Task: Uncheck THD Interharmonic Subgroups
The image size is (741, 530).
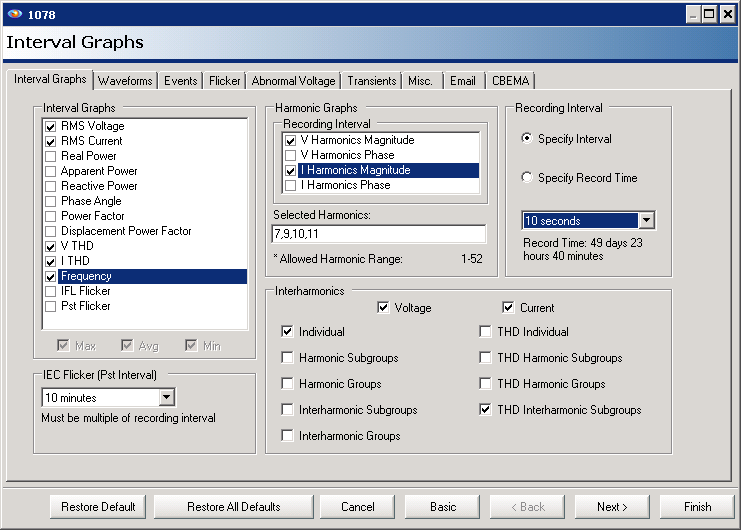Action: [485, 410]
